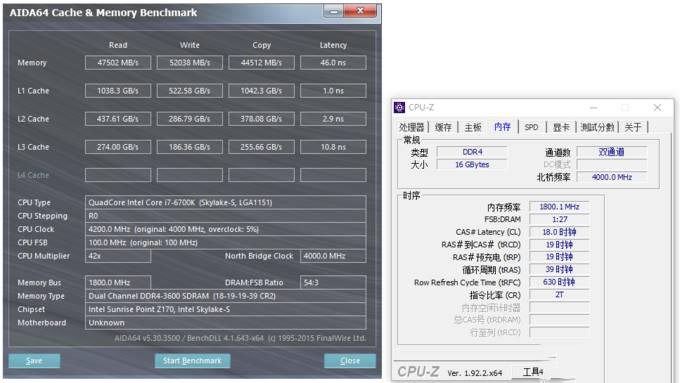This screenshot has width=680, height=383.
Task: Click L2 Cache Latency value 2.9 ns
Action: 333,119
